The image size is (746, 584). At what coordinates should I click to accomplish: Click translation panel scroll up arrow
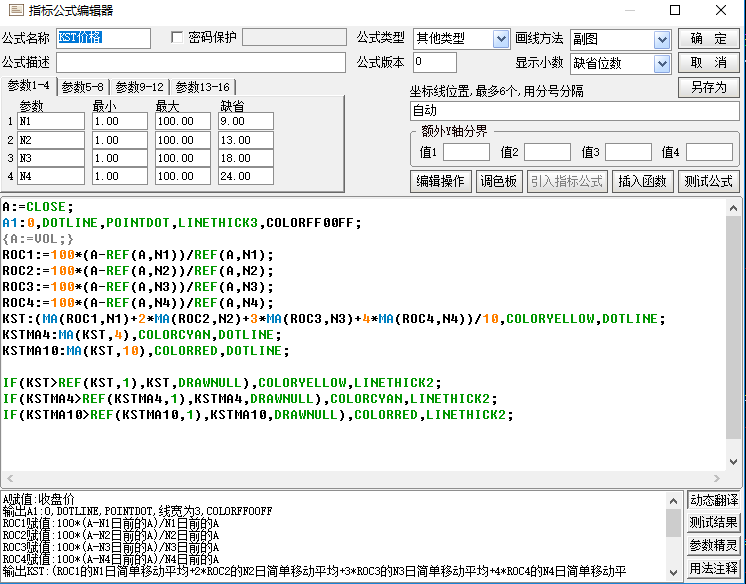click(x=673, y=501)
